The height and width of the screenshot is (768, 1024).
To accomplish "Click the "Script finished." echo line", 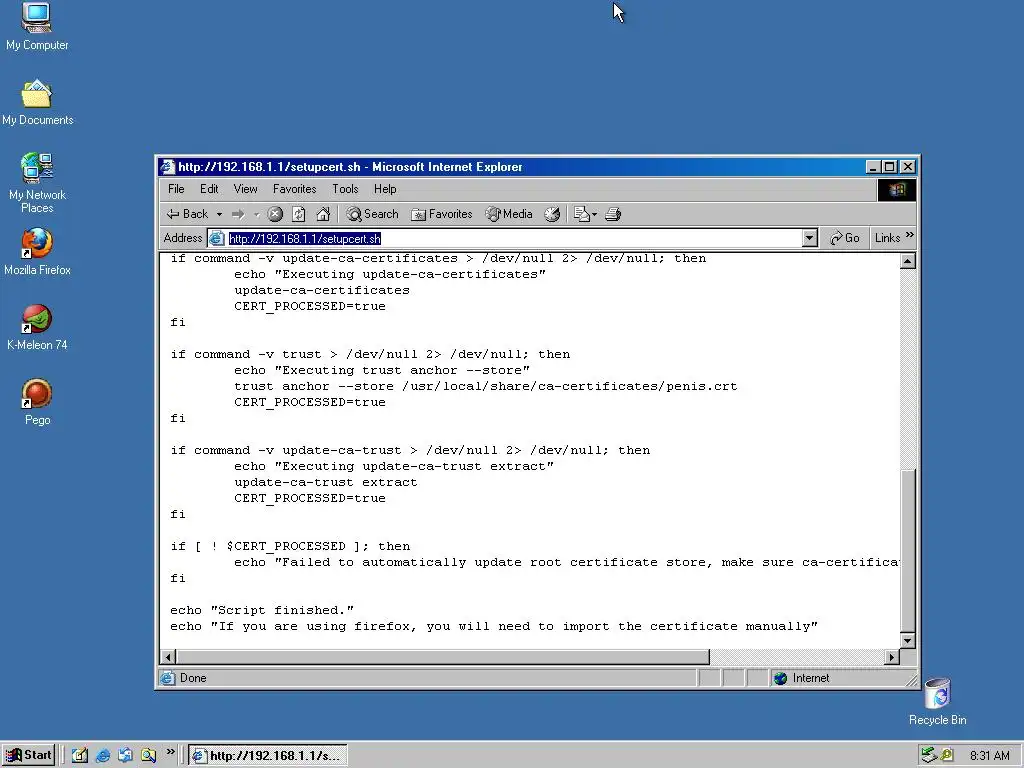I will pyautogui.click(x=262, y=611).
